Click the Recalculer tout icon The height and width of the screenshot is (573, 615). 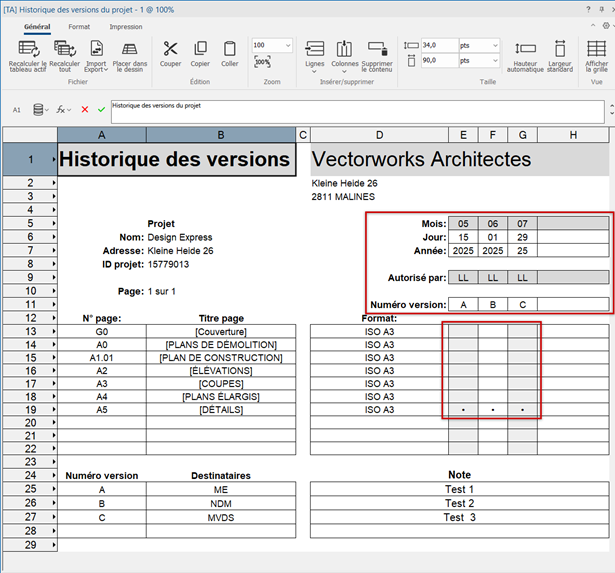66,49
